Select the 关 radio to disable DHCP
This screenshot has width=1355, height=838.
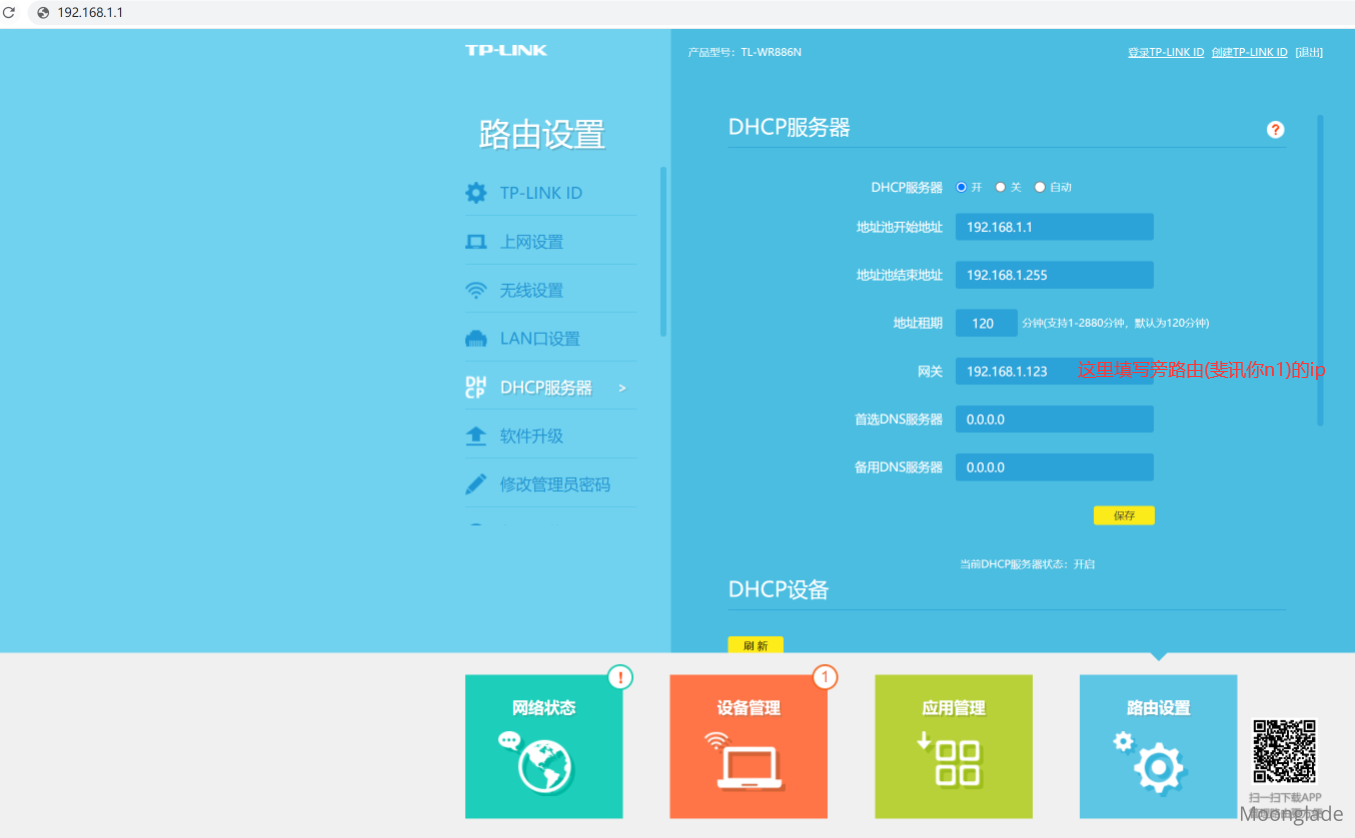point(1000,187)
